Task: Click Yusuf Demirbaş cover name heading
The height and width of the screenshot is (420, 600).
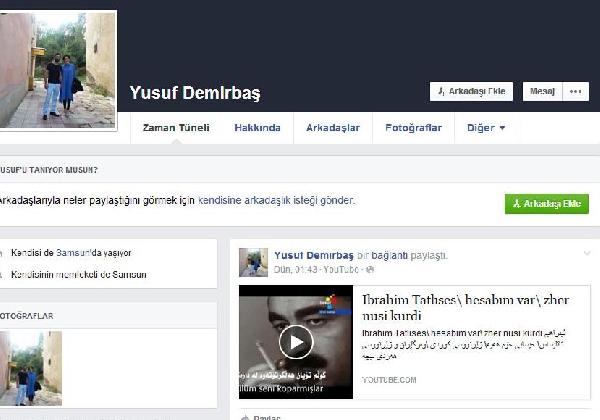Action: click(195, 93)
